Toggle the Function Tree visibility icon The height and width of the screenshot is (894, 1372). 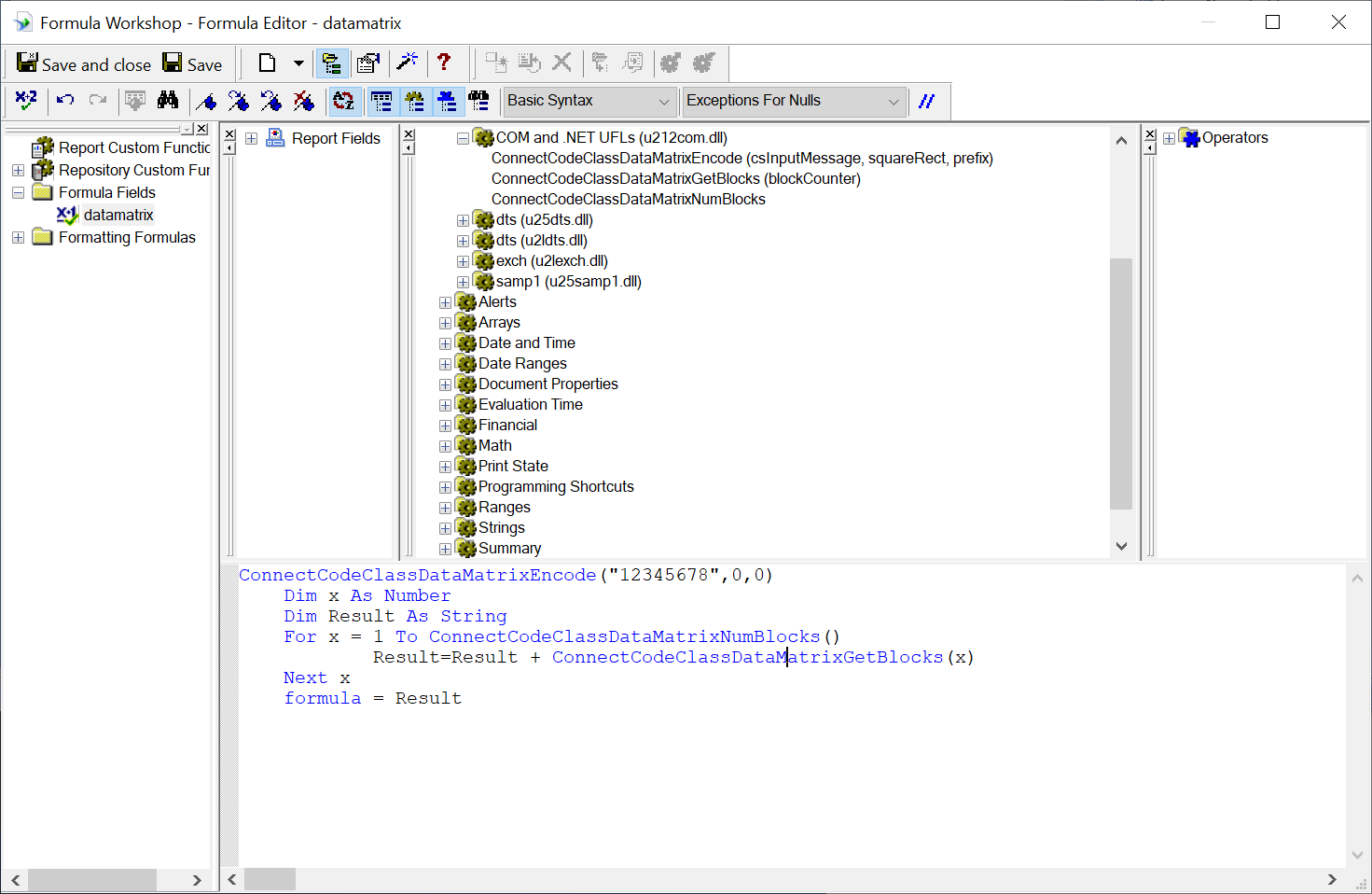point(414,101)
